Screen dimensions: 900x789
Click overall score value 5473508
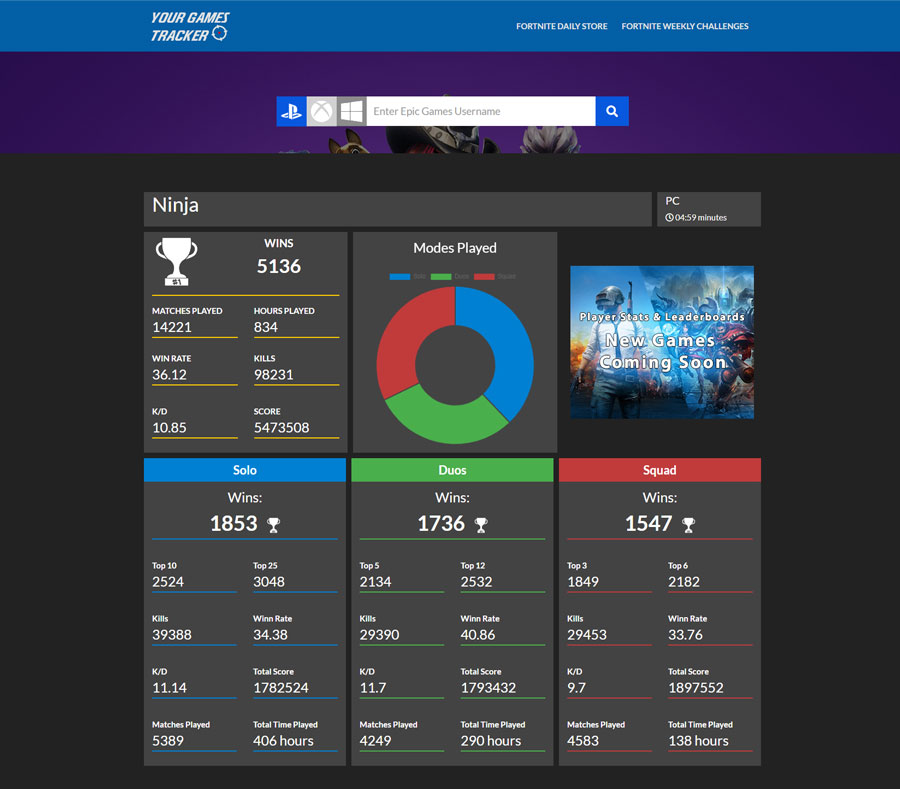pos(282,427)
